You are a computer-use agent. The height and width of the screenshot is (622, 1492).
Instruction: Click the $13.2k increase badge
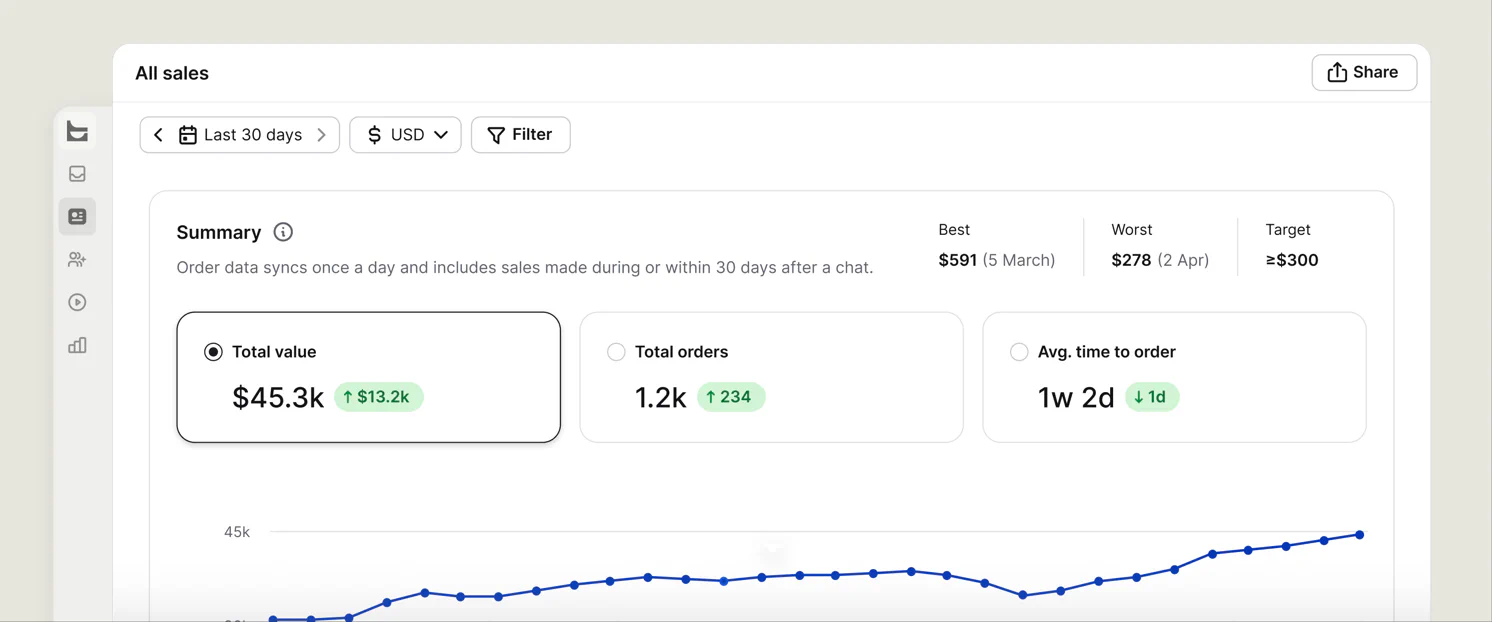378,397
